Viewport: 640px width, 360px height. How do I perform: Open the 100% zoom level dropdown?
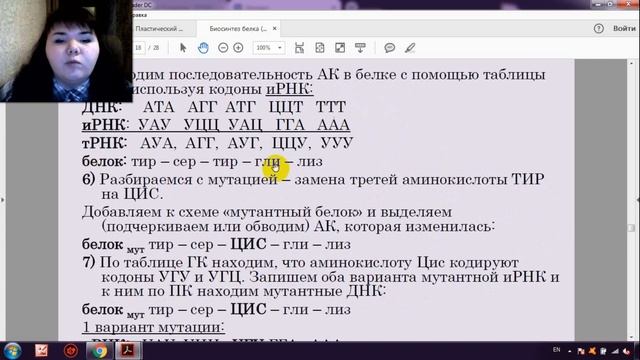click(x=269, y=48)
